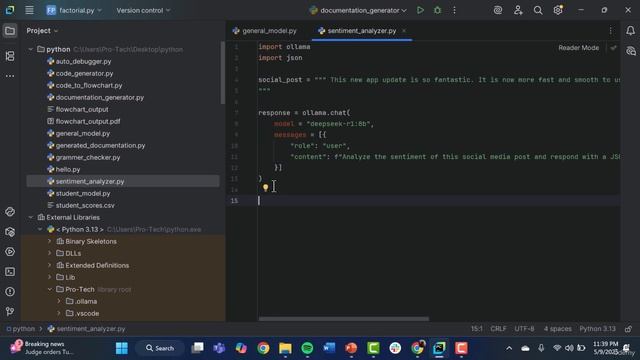This screenshot has height=360, width=640.
Task: Click the 15:1 cursor position widget
Action: pyautogui.click(x=477, y=329)
